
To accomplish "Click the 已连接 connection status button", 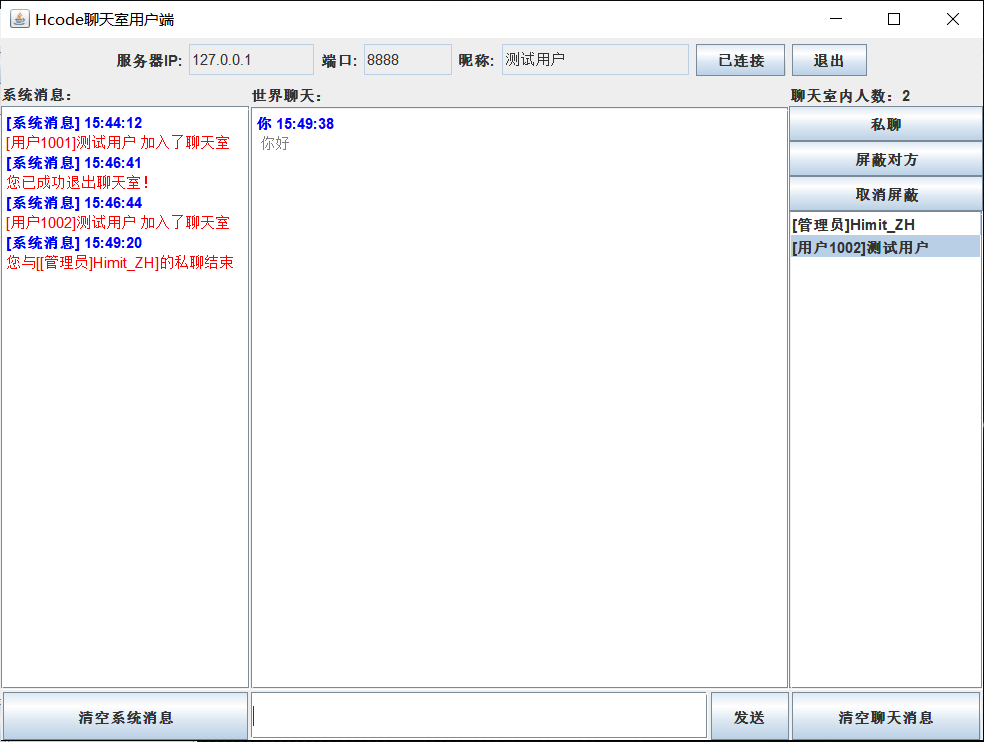I will point(739,59).
